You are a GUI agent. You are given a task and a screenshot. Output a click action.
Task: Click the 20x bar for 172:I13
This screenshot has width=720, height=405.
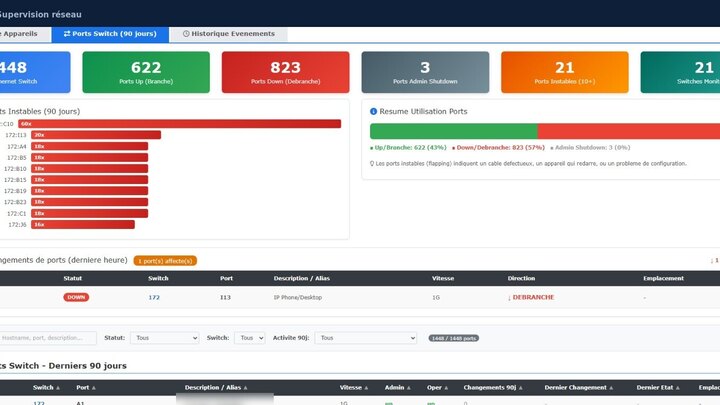point(96,135)
